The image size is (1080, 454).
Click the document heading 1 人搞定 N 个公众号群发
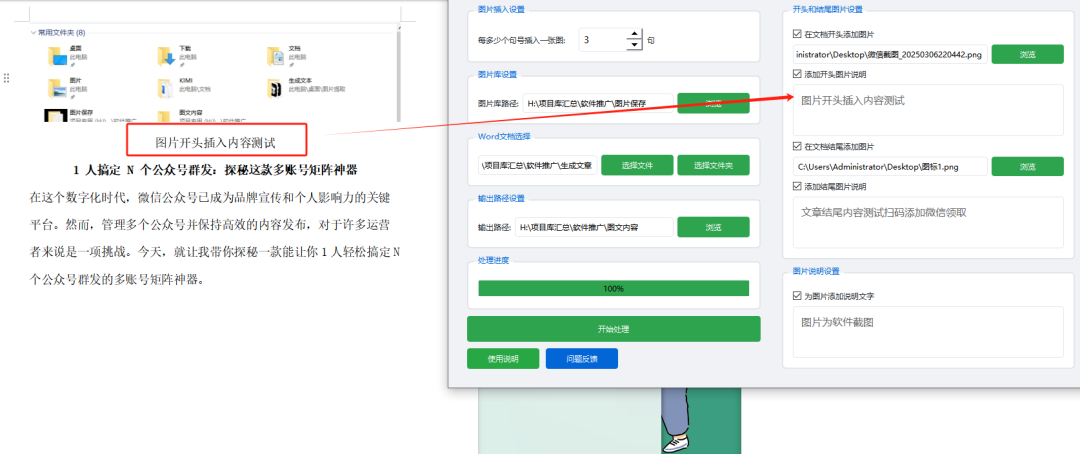[x=214, y=169]
